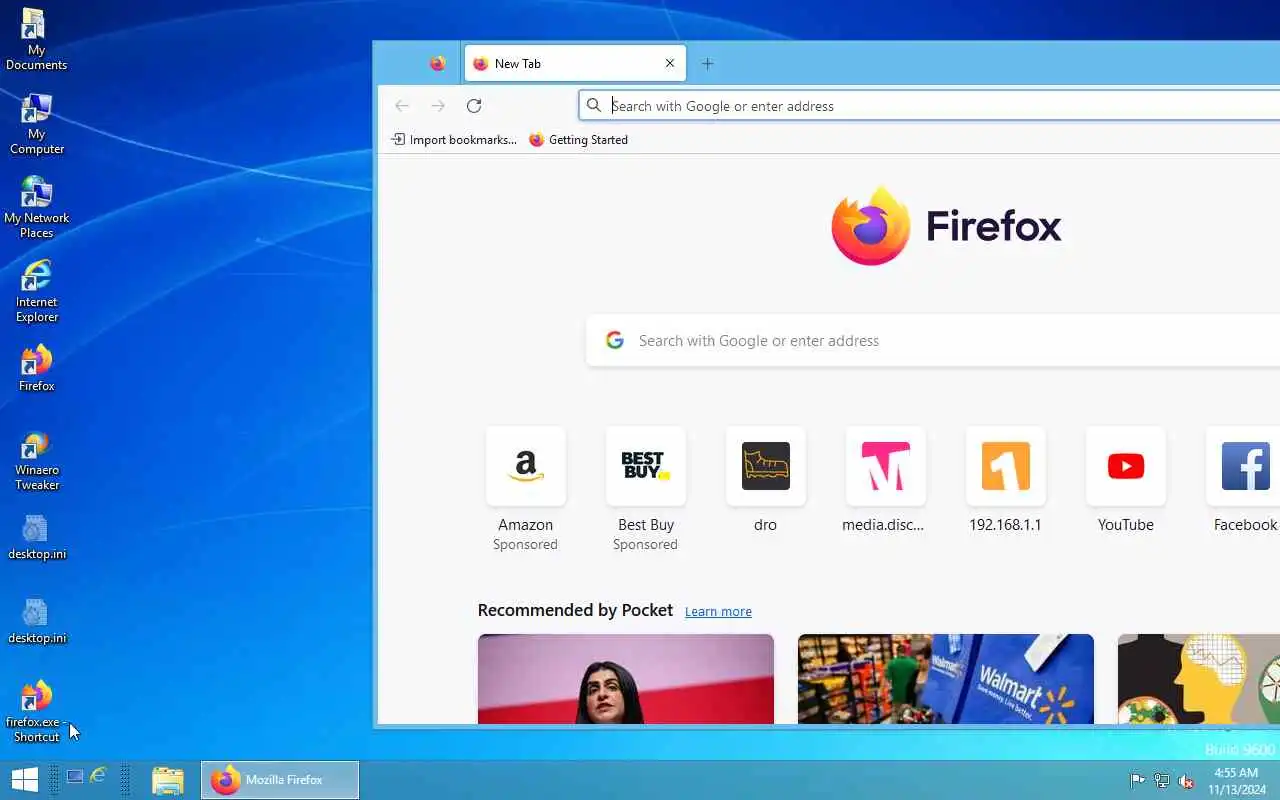Click Mozilla Firefox taskbar button
The image size is (1280, 800).
280,780
